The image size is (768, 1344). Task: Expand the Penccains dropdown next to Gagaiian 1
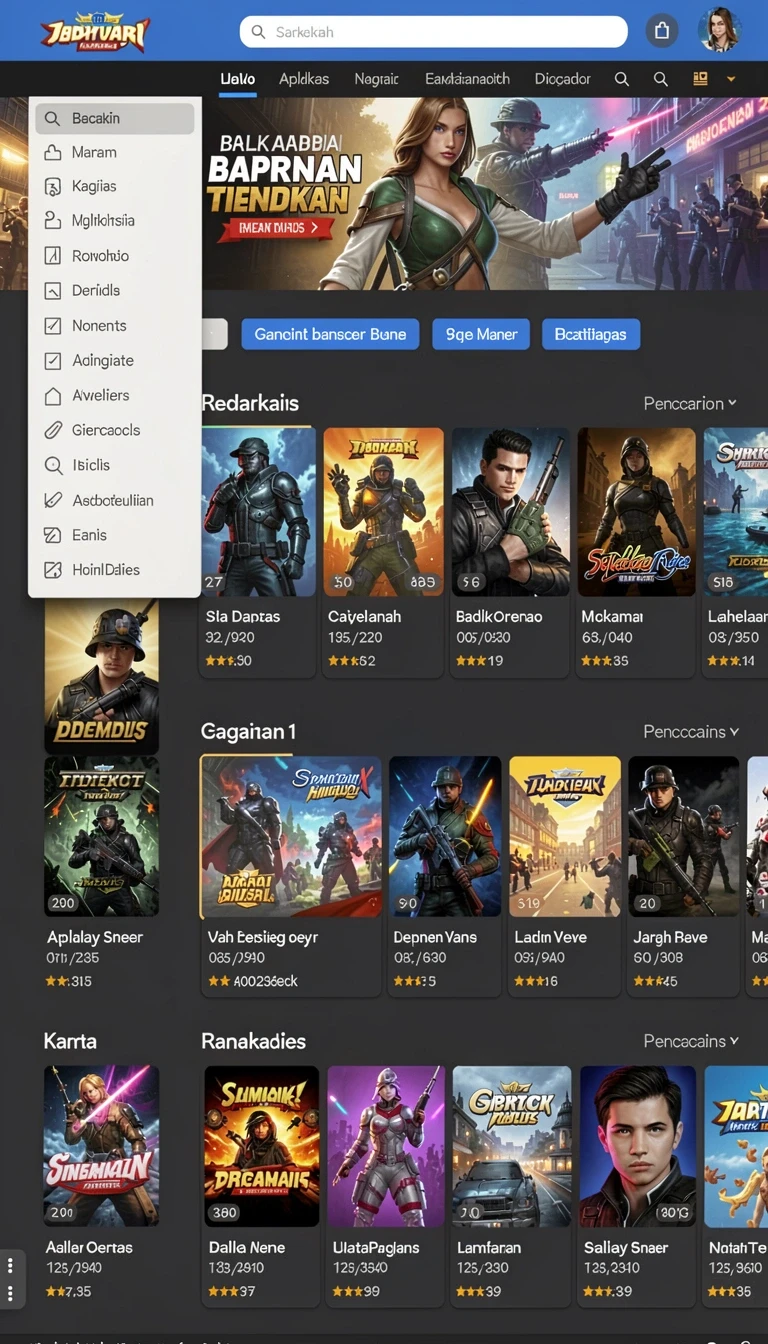tap(691, 732)
